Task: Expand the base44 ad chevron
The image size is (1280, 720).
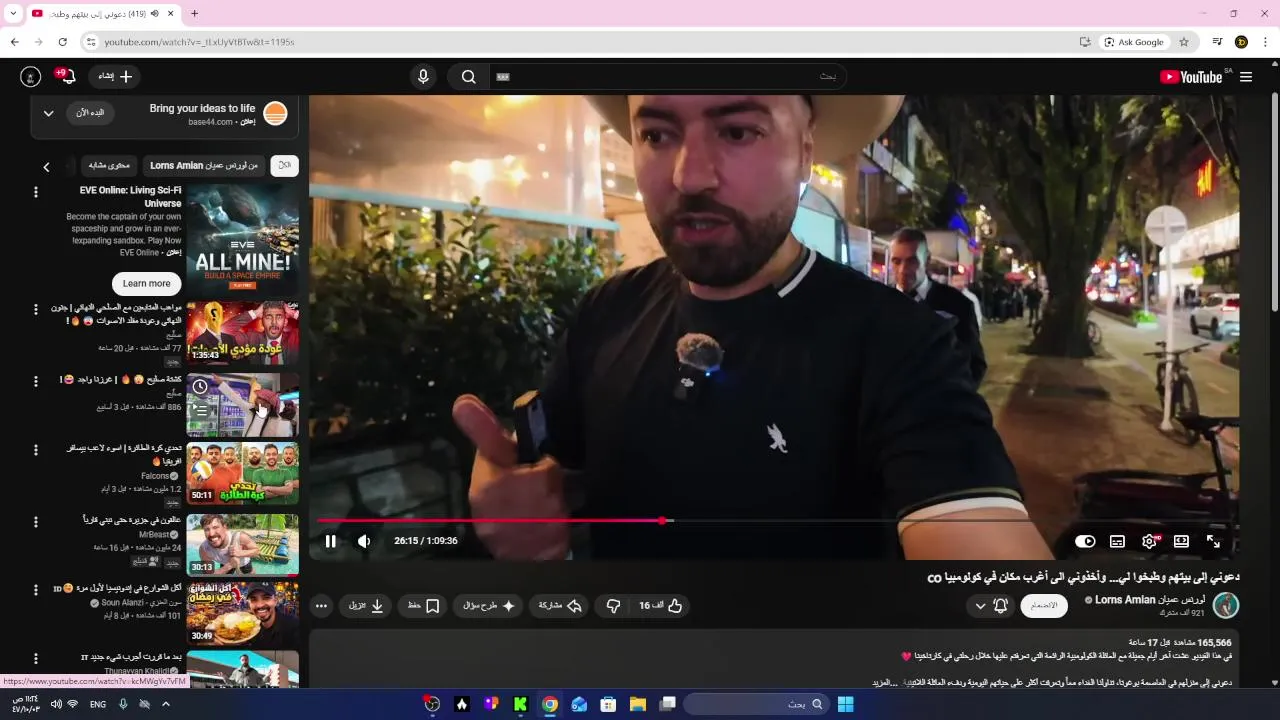Action: click(48, 113)
